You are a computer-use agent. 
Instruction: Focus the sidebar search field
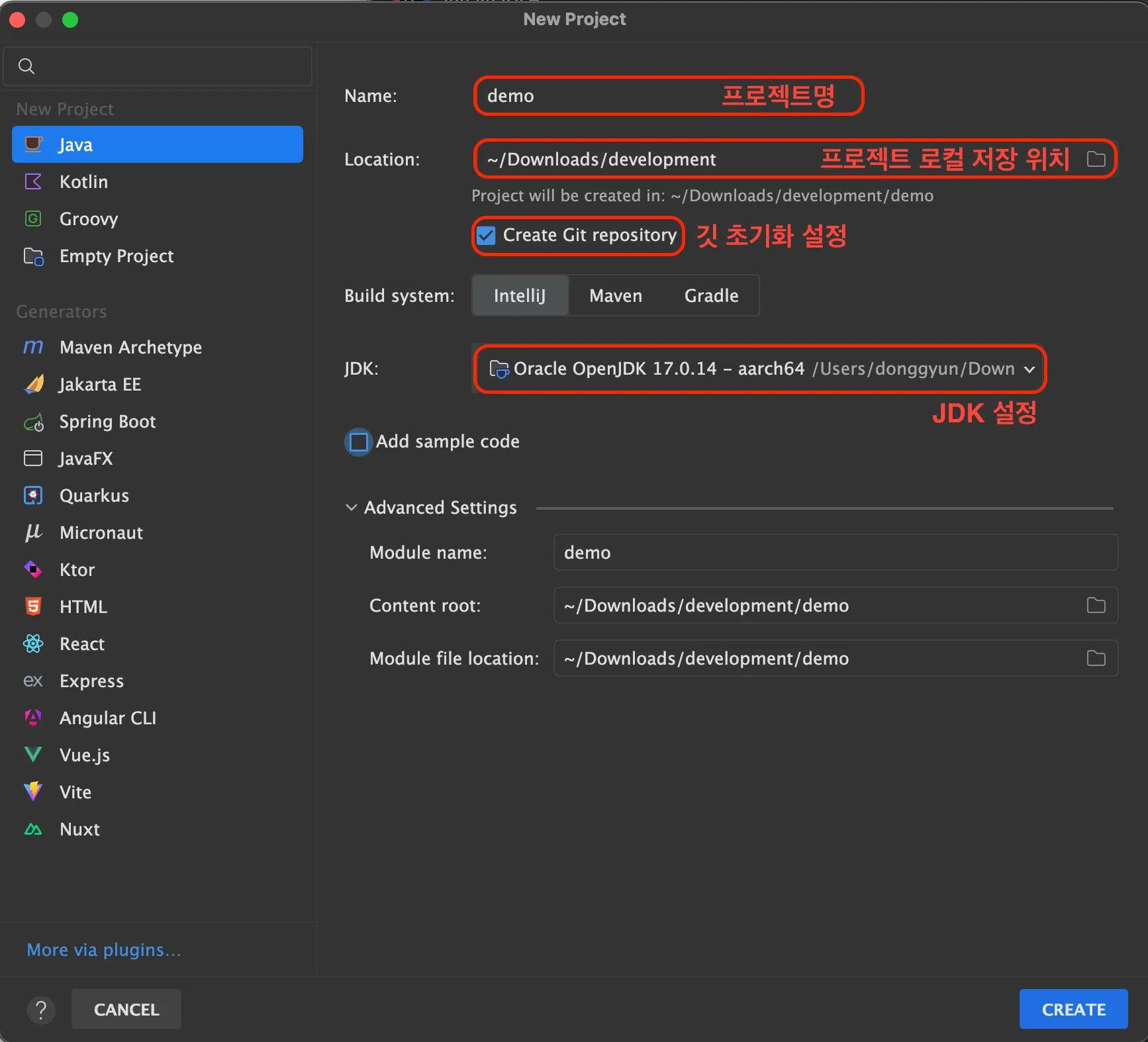coord(158,66)
